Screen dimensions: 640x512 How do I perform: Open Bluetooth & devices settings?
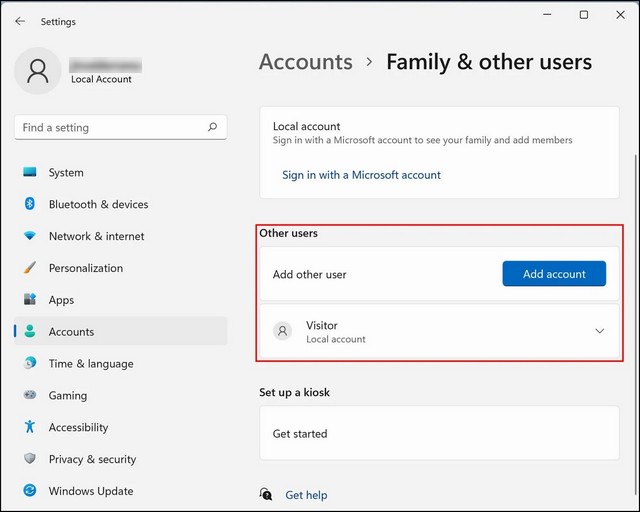coord(120,204)
